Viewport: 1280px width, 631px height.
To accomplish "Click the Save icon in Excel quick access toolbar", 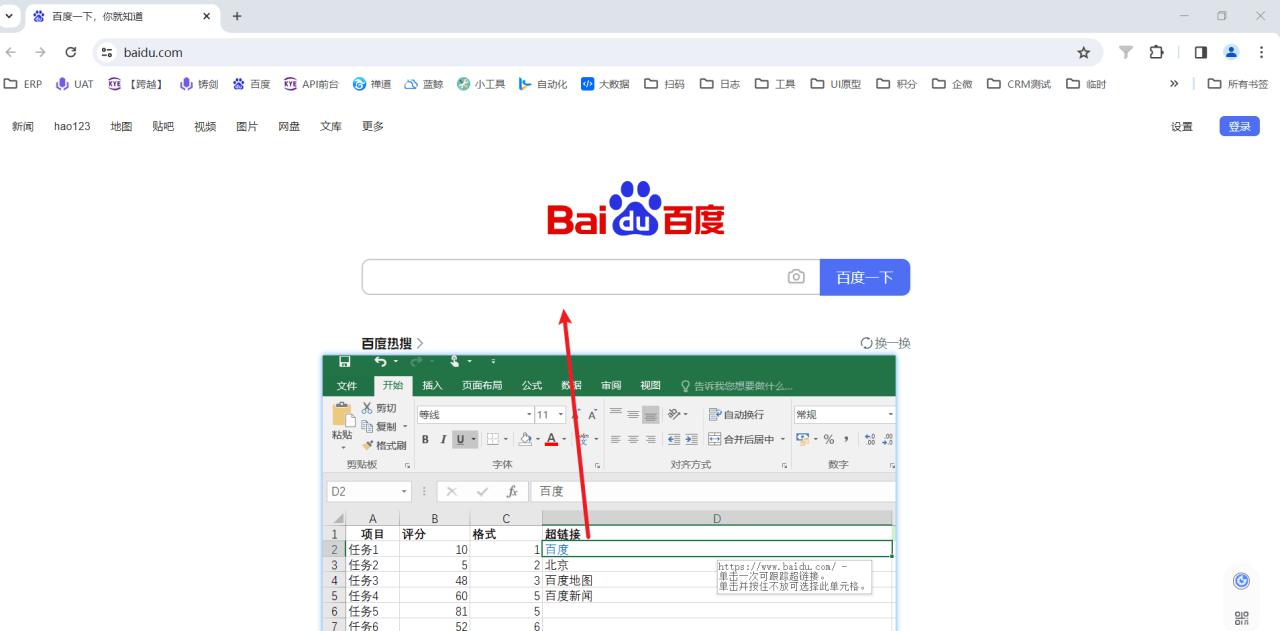I will (x=345, y=361).
